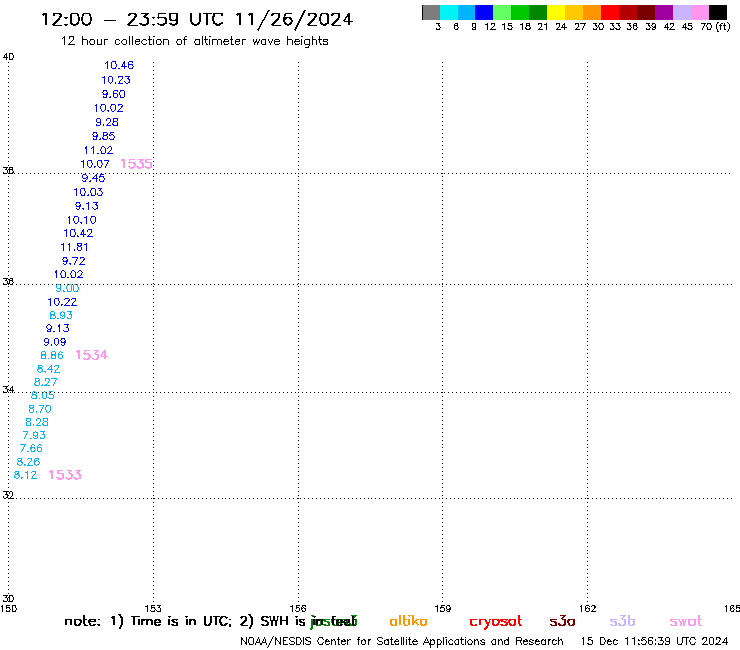This screenshot has height=650, width=740.
Task: Click the pink time label 1534
Action: point(92,355)
